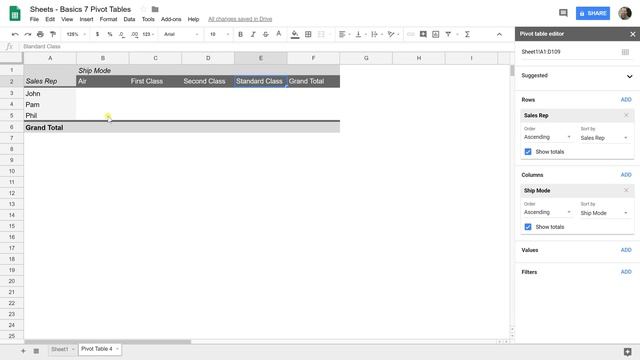Image resolution: width=640 pixels, height=360 pixels.
Task: Decrease decimal places icon
Action: click(x=122, y=34)
